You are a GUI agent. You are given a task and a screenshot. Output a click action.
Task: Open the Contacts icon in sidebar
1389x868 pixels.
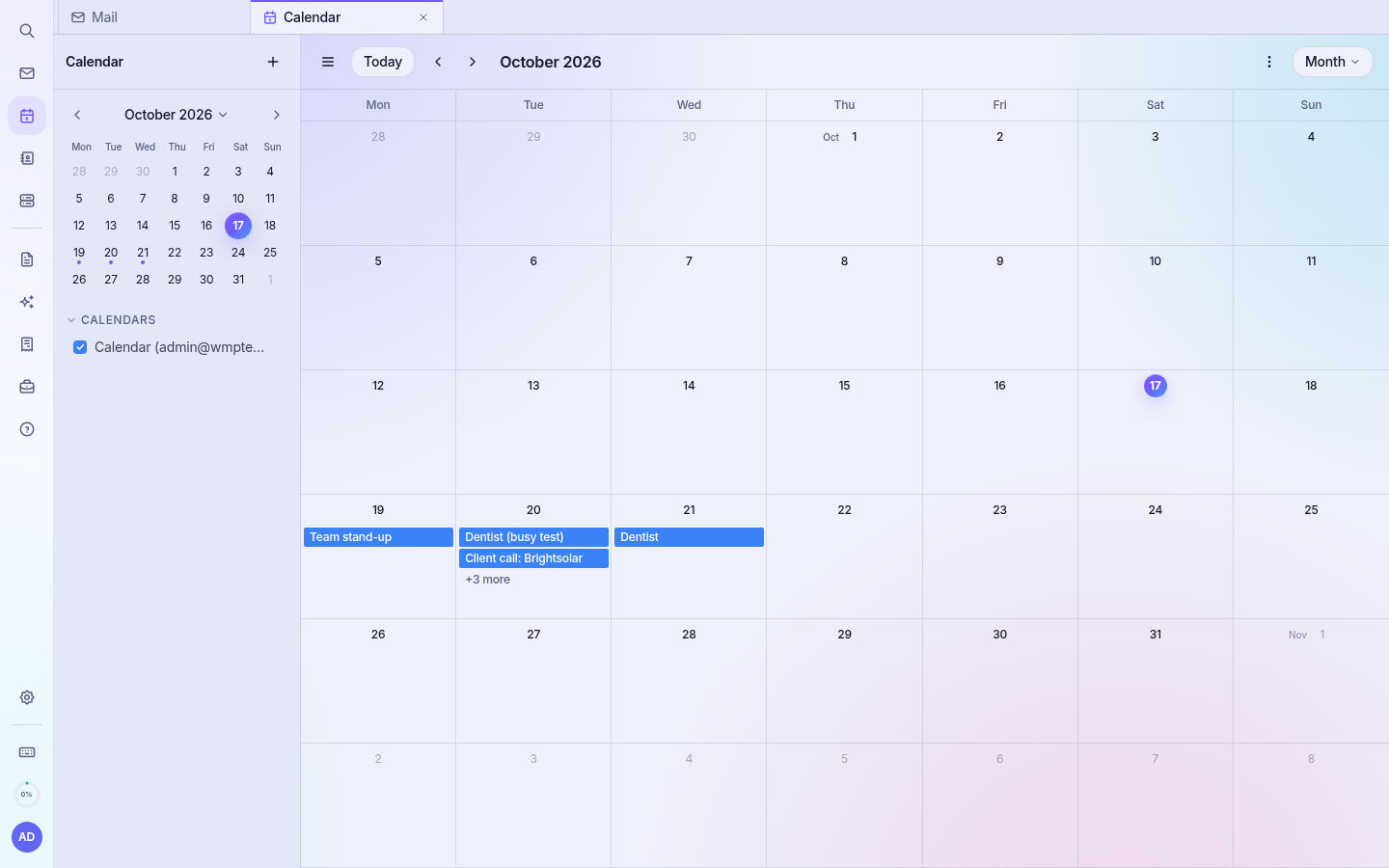(x=27, y=158)
